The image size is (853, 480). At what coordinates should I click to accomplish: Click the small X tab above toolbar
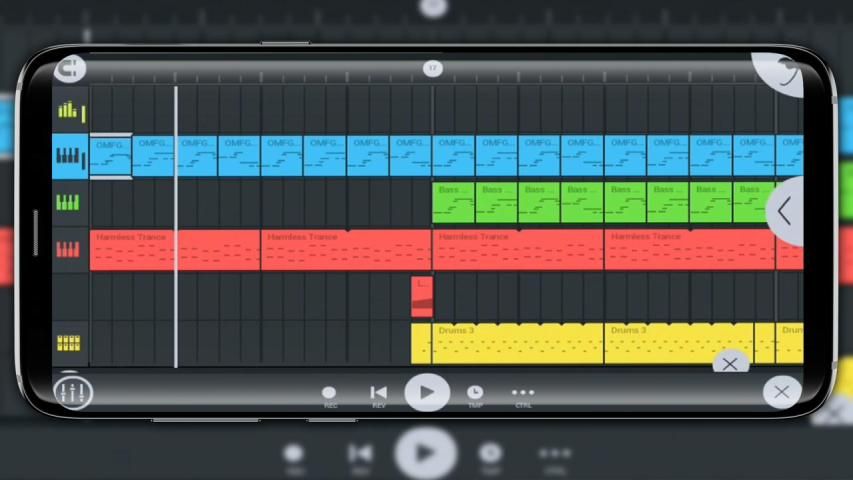point(730,364)
